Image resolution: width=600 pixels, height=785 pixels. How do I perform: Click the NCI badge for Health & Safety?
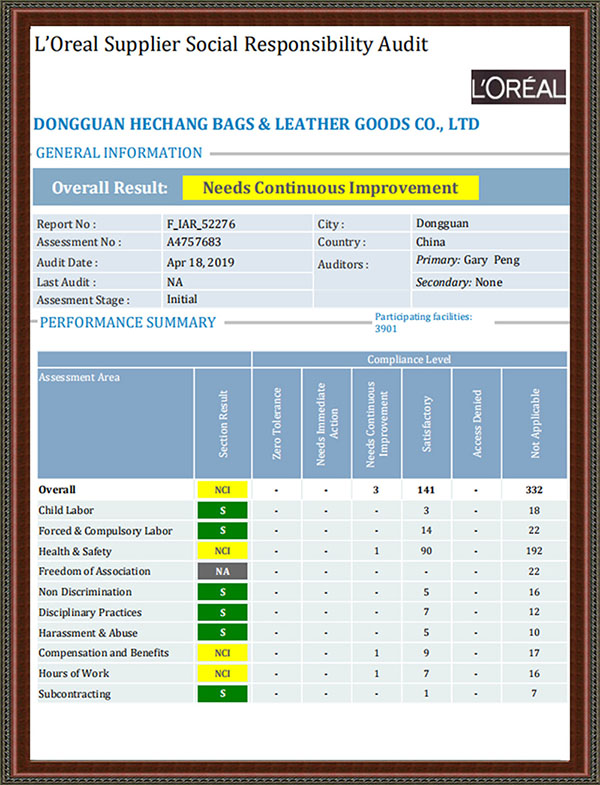[x=222, y=551]
